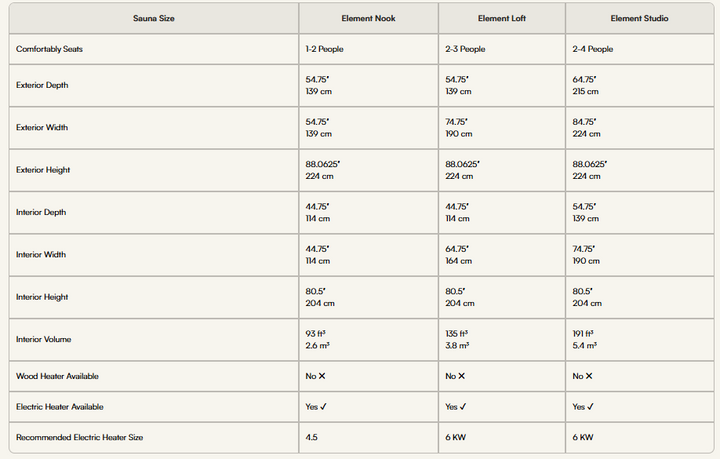
Task: Click the 4.5 heater size value
Action: (x=311, y=437)
